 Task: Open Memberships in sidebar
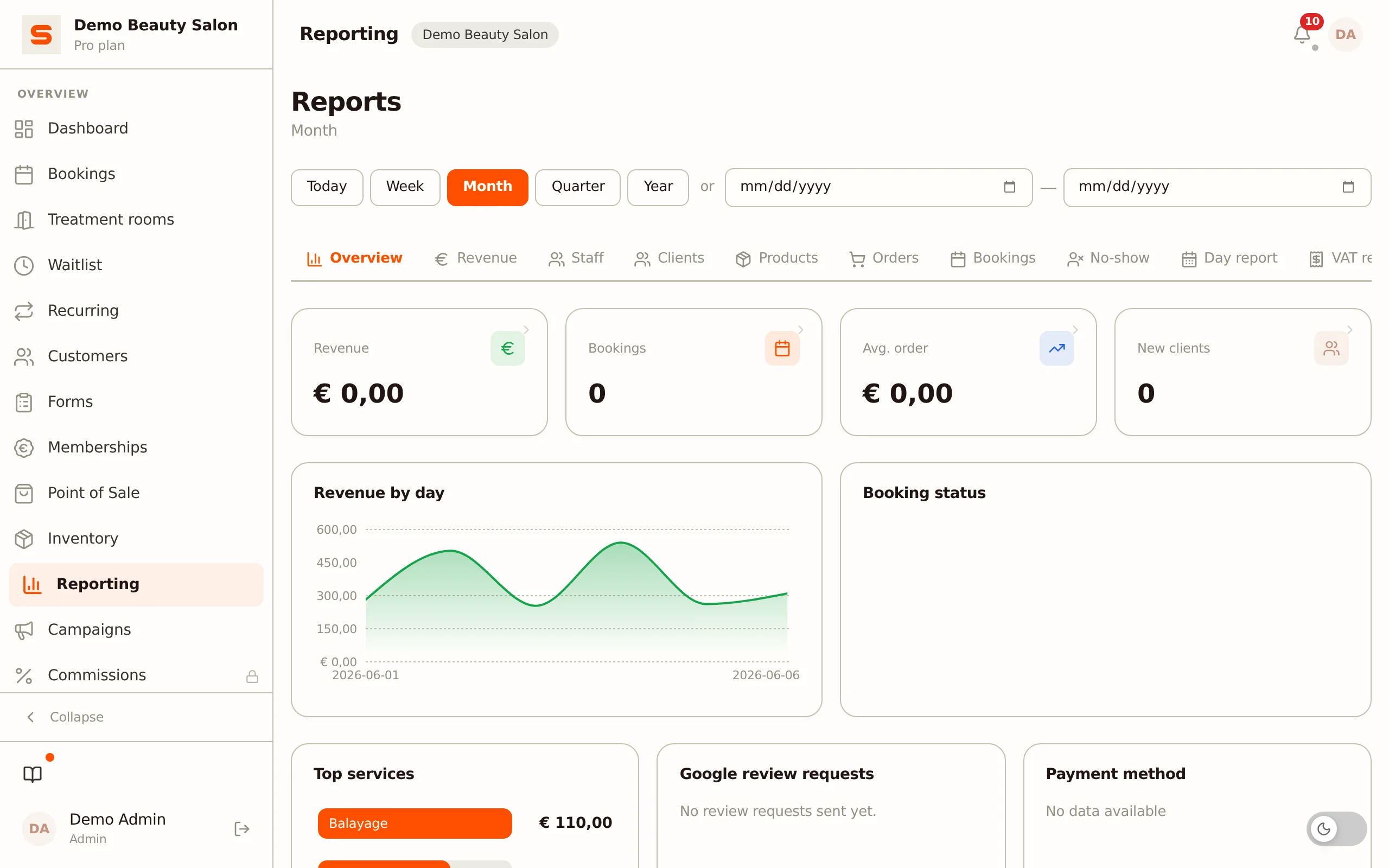(x=136, y=446)
